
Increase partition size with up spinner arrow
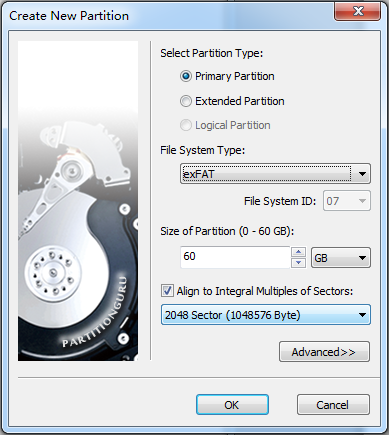point(298,252)
